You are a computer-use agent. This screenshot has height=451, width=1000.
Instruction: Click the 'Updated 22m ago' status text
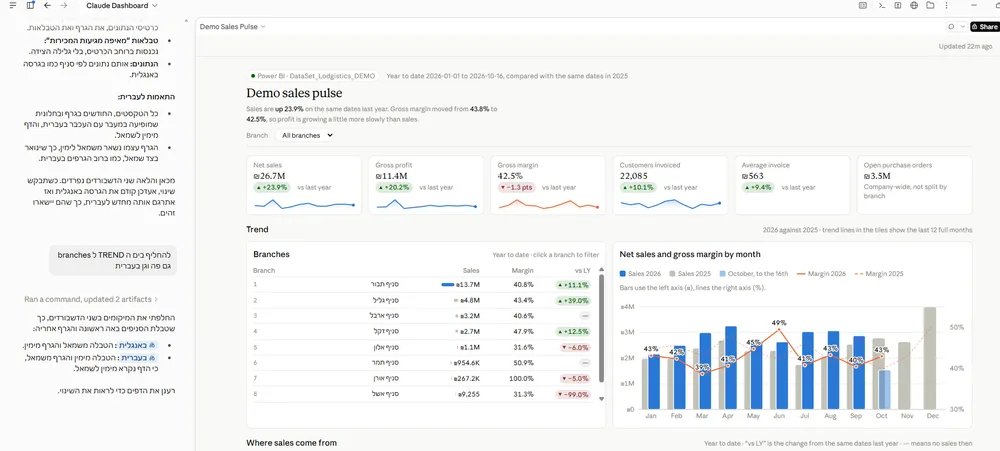(x=965, y=47)
